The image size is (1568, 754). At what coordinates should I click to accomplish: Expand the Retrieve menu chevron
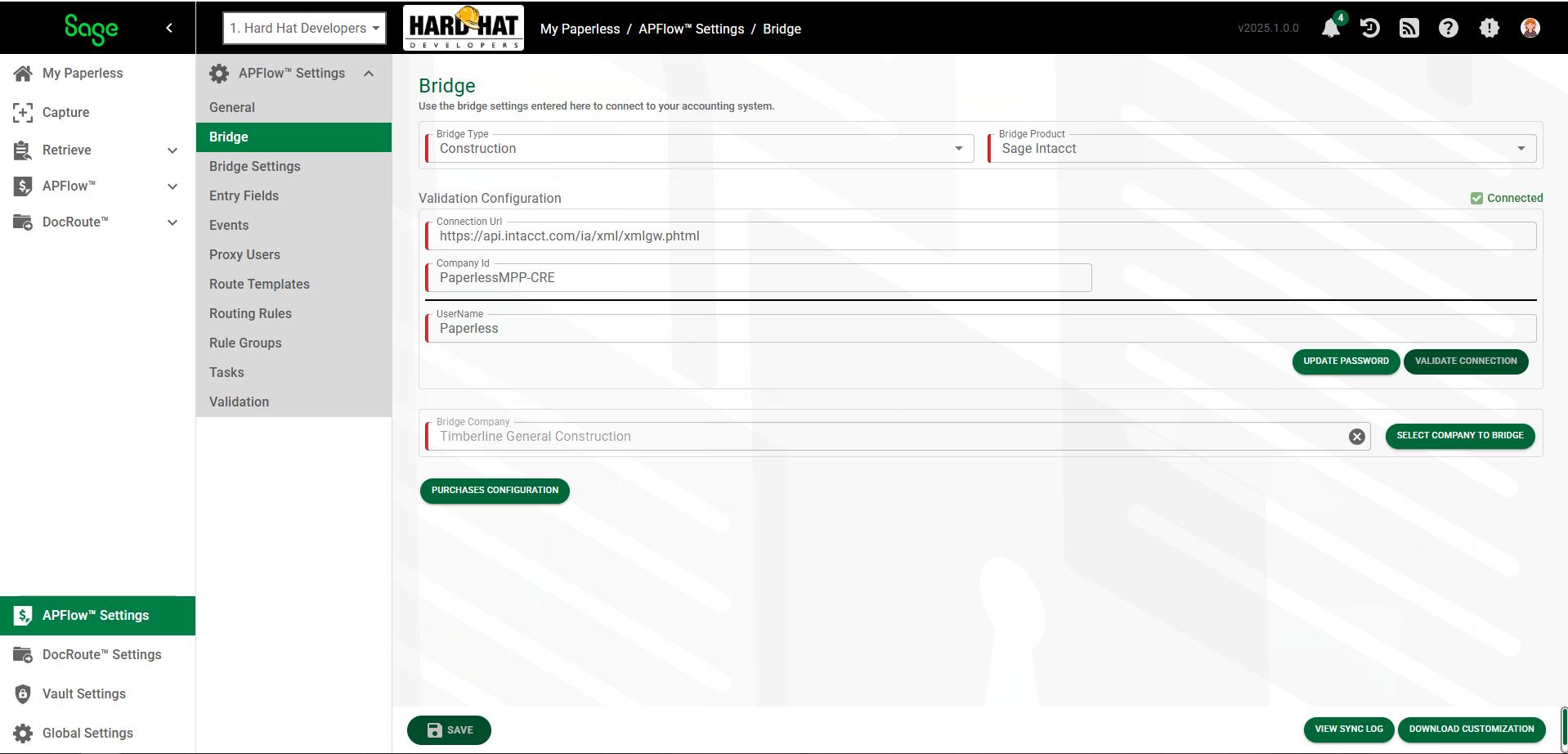(172, 150)
